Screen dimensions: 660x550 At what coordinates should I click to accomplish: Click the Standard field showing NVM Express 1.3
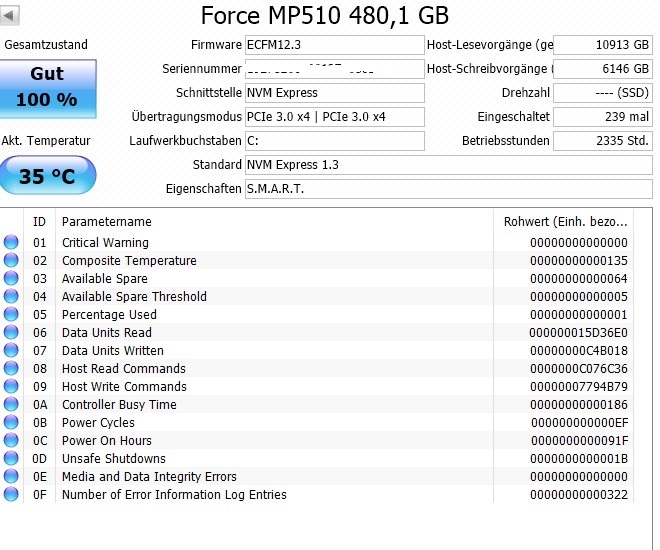click(x=449, y=165)
